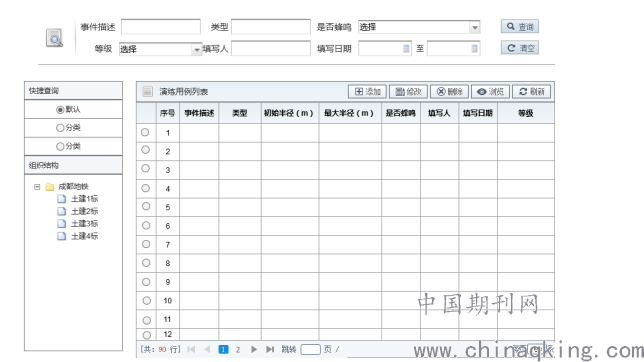Click the 刷新 refresh button
The width and height of the screenshot is (644, 362).
point(531,91)
